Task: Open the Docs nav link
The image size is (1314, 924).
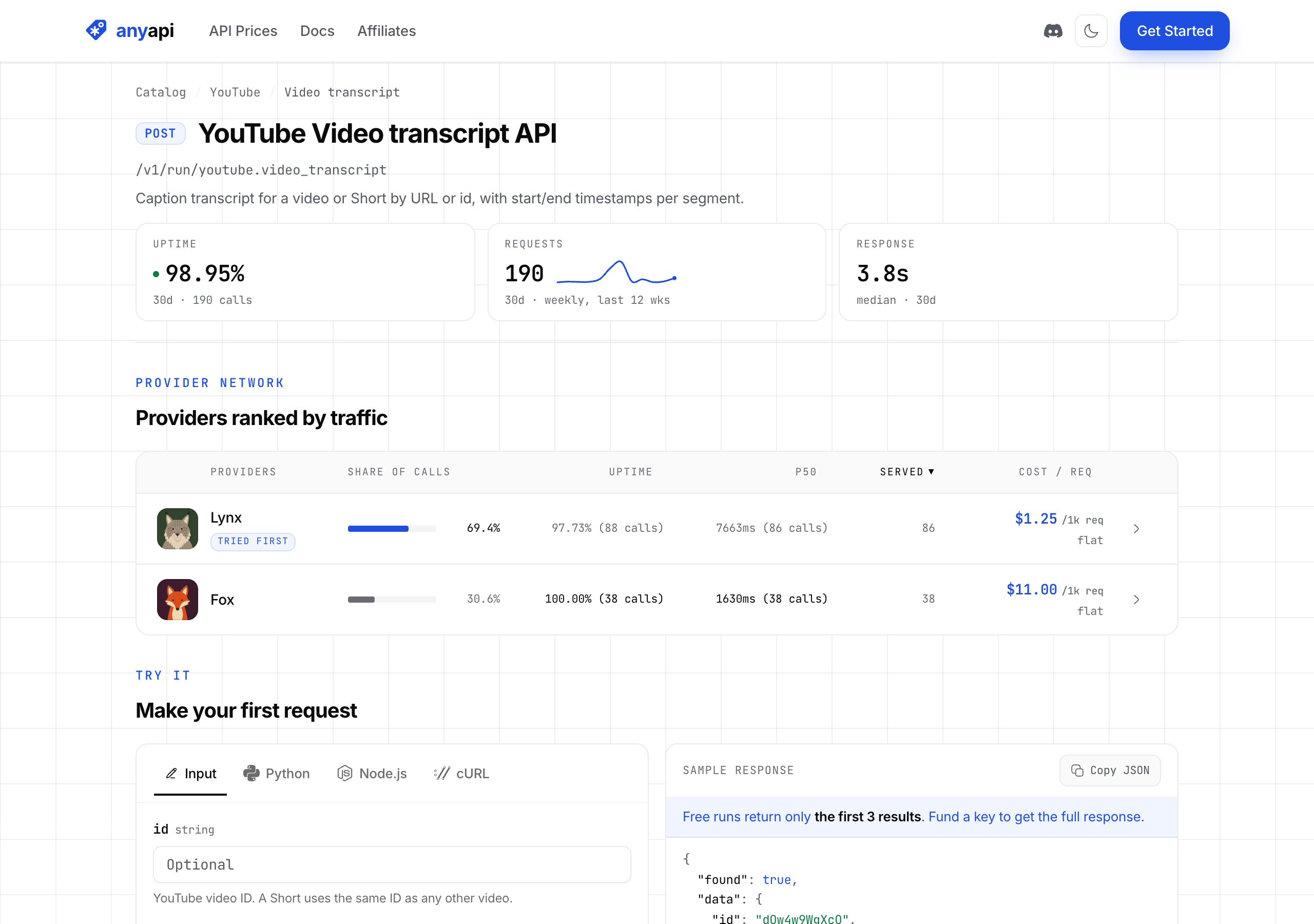Action: click(x=317, y=31)
